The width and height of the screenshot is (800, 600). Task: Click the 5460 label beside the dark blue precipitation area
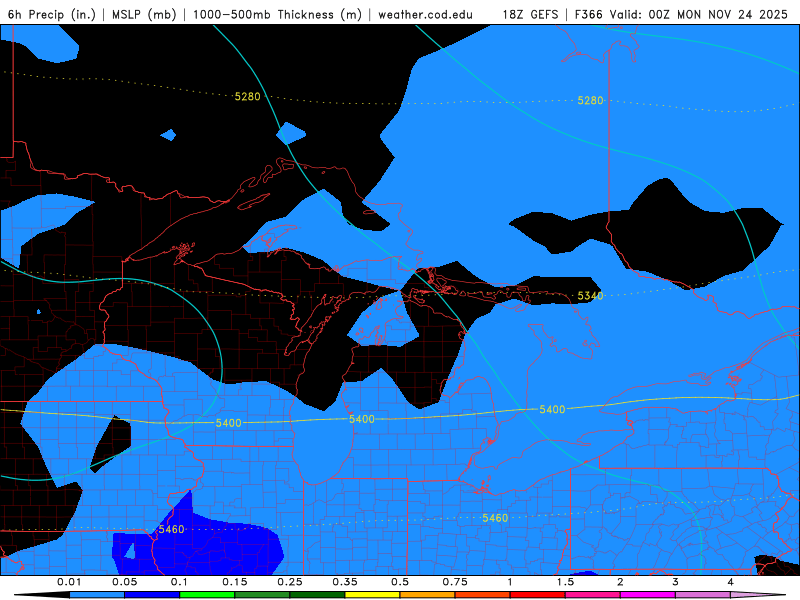pos(171,529)
